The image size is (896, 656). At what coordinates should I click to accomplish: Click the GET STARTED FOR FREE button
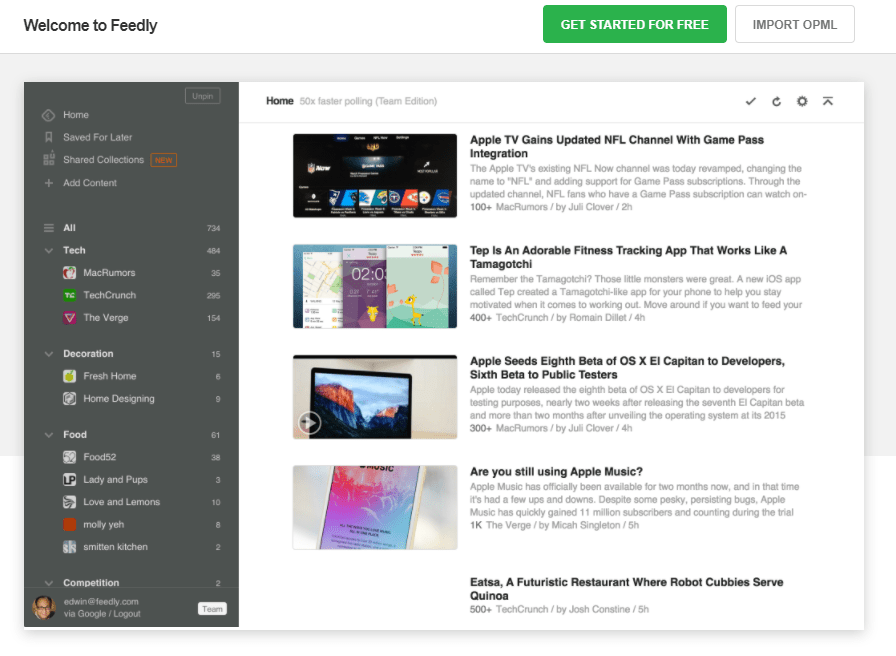[634, 24]
